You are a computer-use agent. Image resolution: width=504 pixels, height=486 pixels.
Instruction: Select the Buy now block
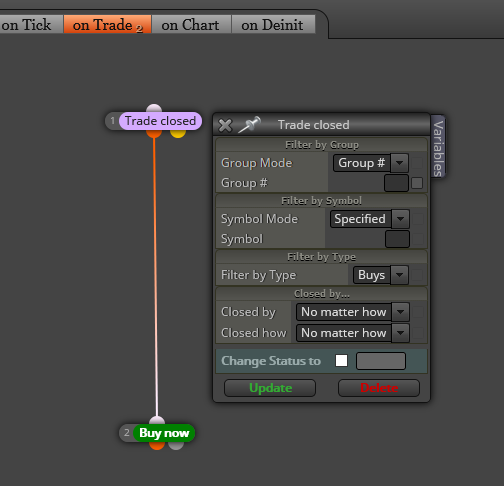(164, 433)
